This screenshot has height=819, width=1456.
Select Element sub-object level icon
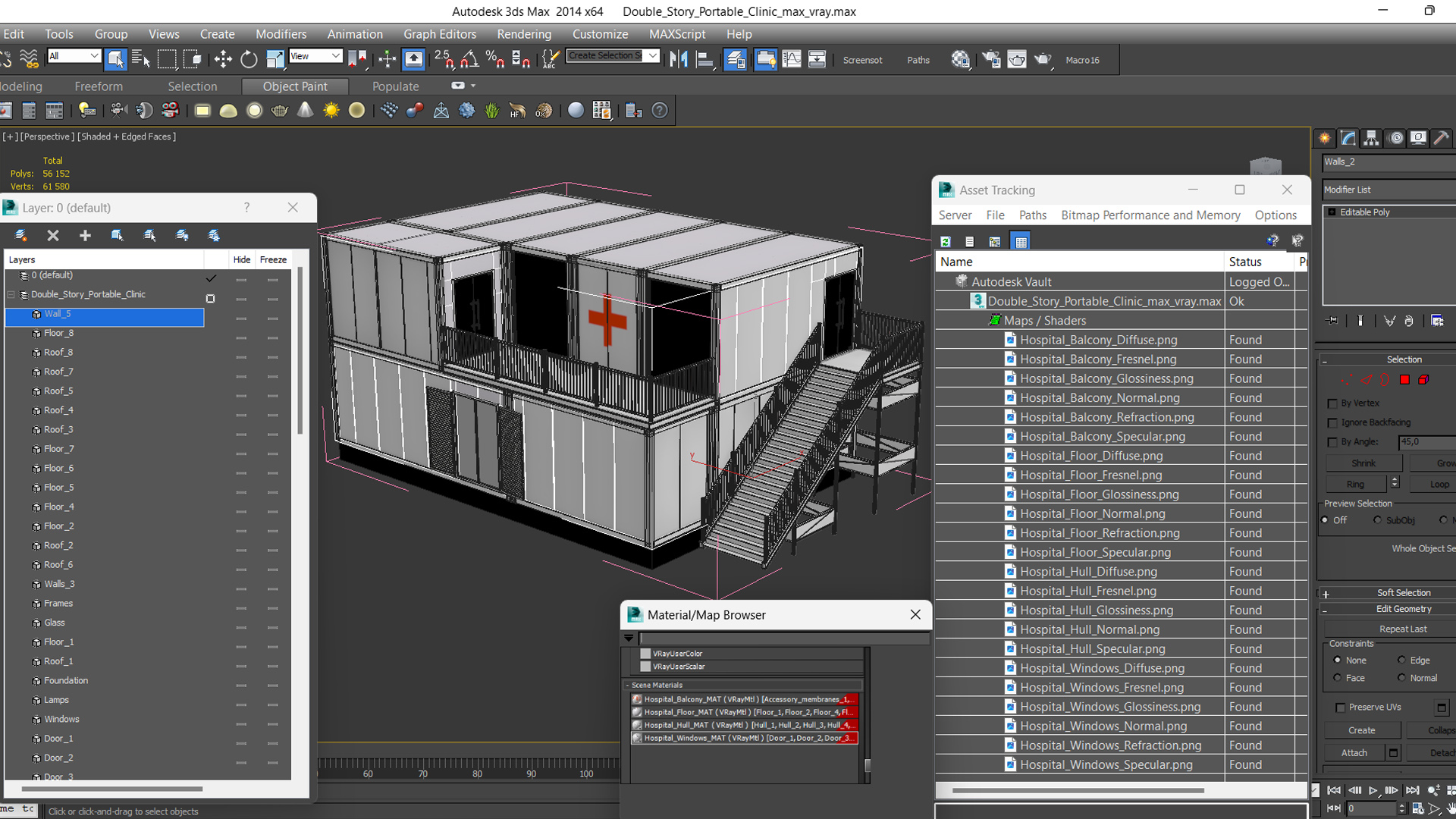1423,380
